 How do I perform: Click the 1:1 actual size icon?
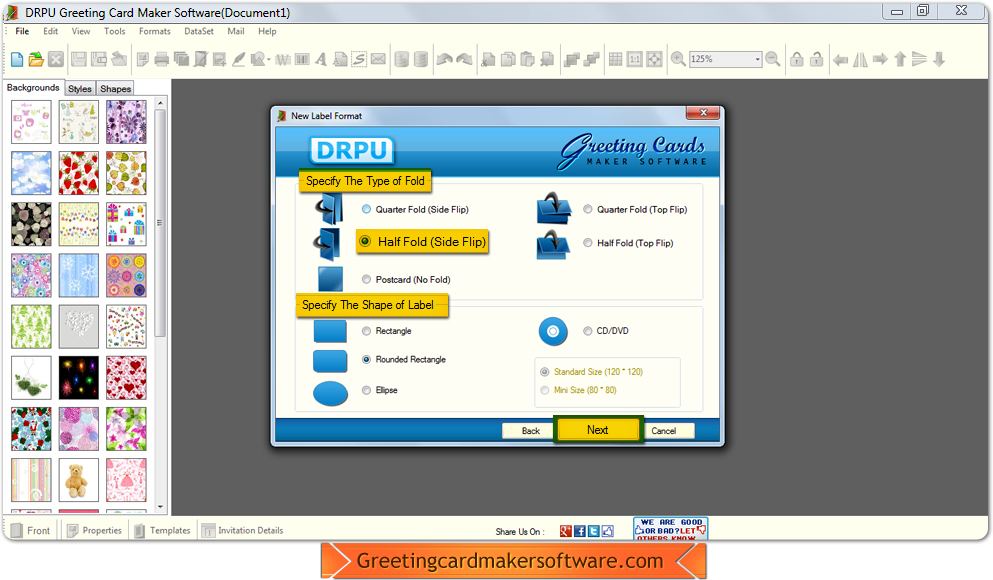point(635,60)
